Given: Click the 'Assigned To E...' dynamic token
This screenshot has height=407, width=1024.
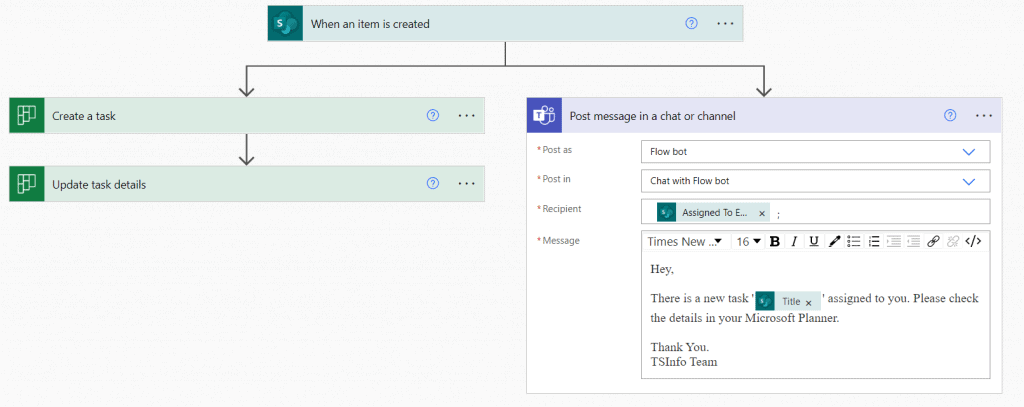Looking at the screenshot, I should 714,213.
